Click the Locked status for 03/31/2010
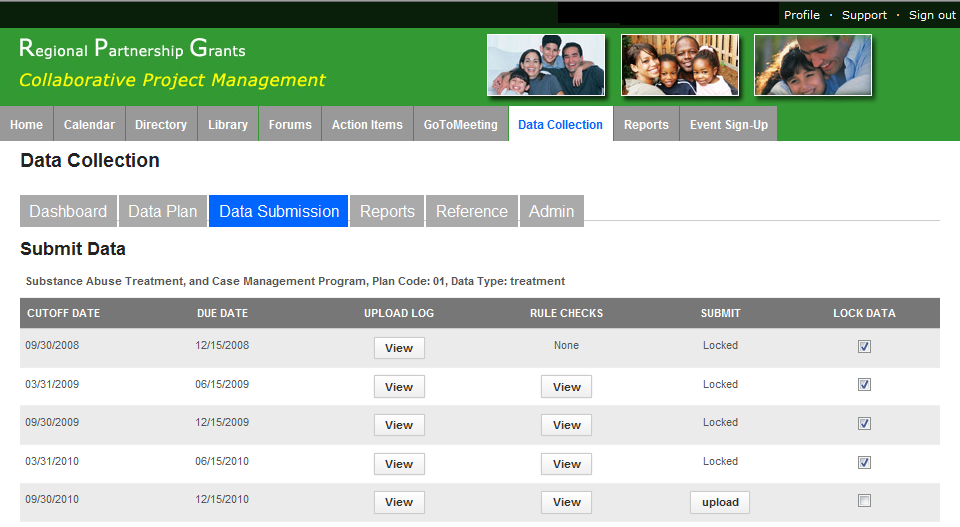The image size is (960, 527). coord(720,462)
